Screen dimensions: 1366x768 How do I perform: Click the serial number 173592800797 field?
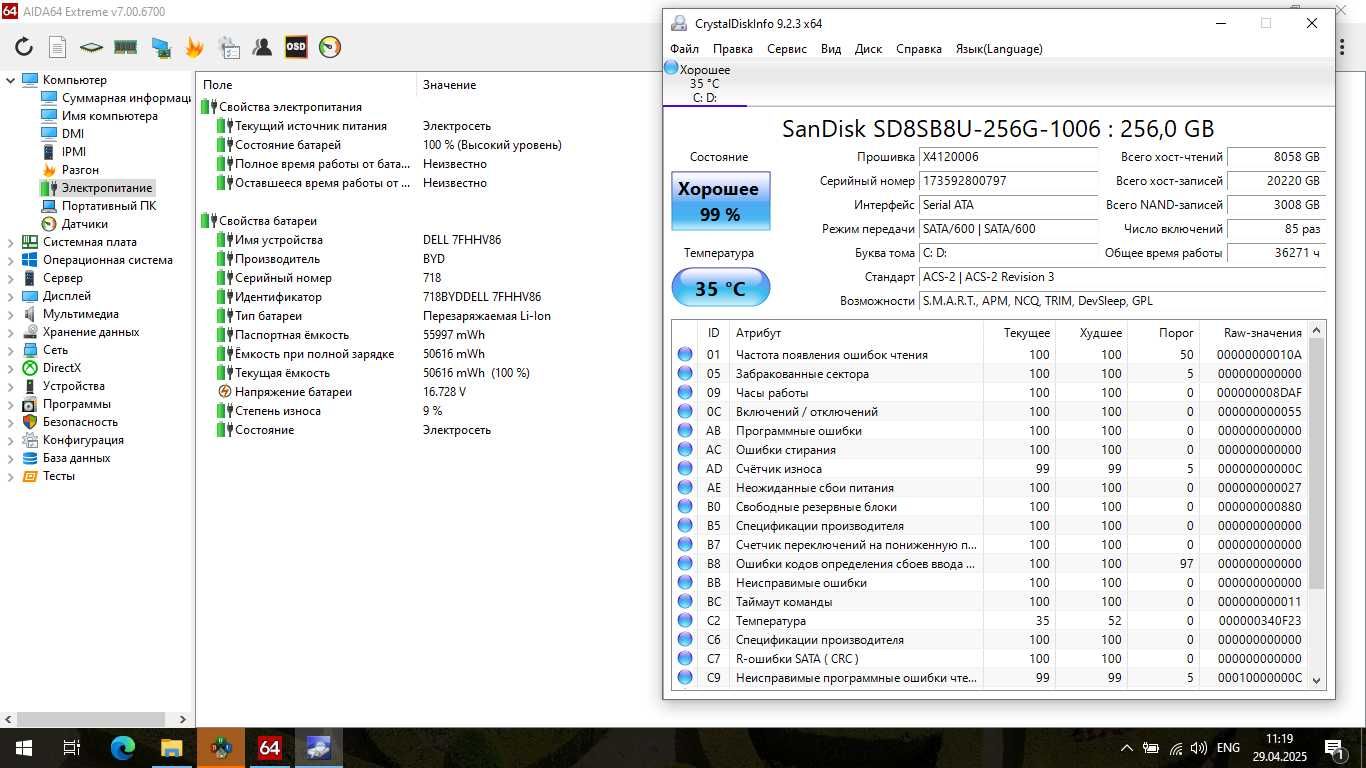[x=1008, y=181]
